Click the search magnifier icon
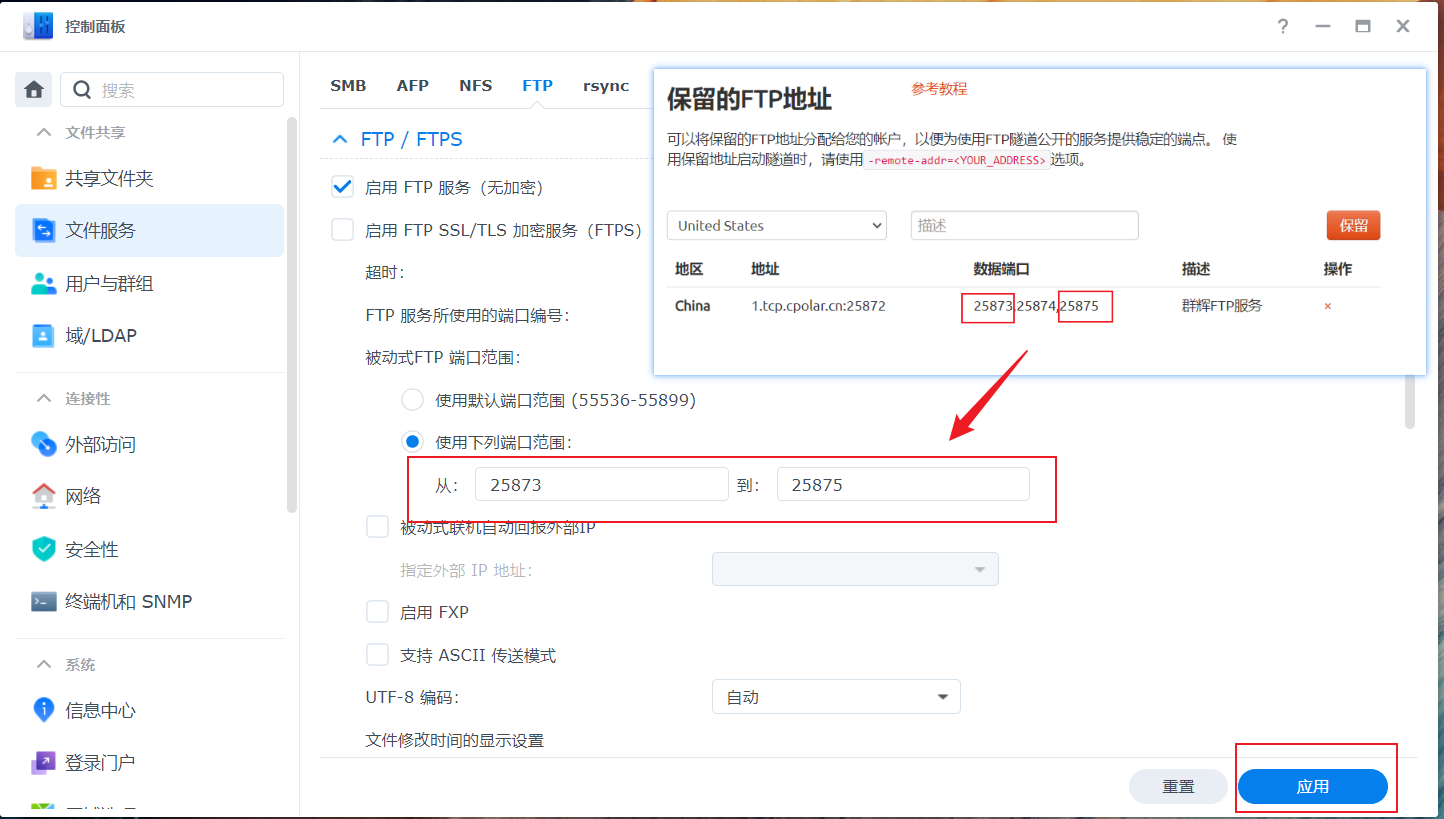The height and width of the screenshot is (819, 1444). (82, 90)
